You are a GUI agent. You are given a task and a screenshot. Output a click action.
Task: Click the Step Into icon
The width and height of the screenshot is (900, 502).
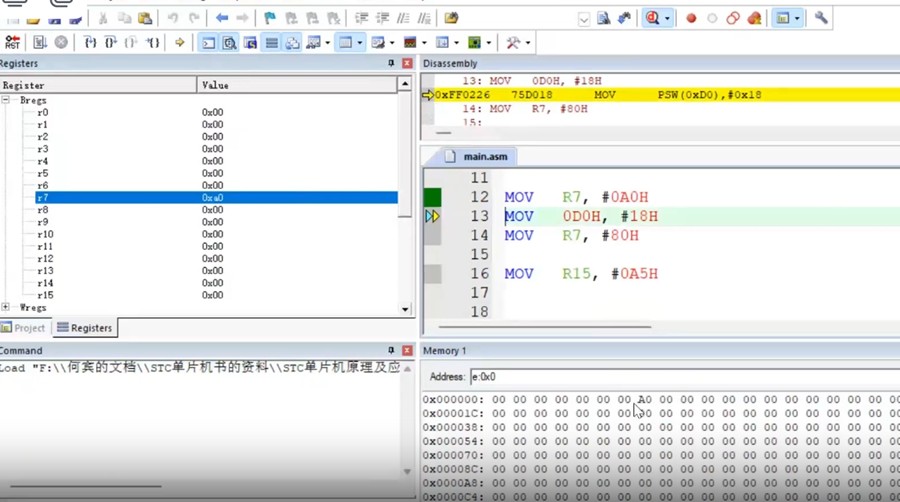pyautogui.click(x=90, y=42)
